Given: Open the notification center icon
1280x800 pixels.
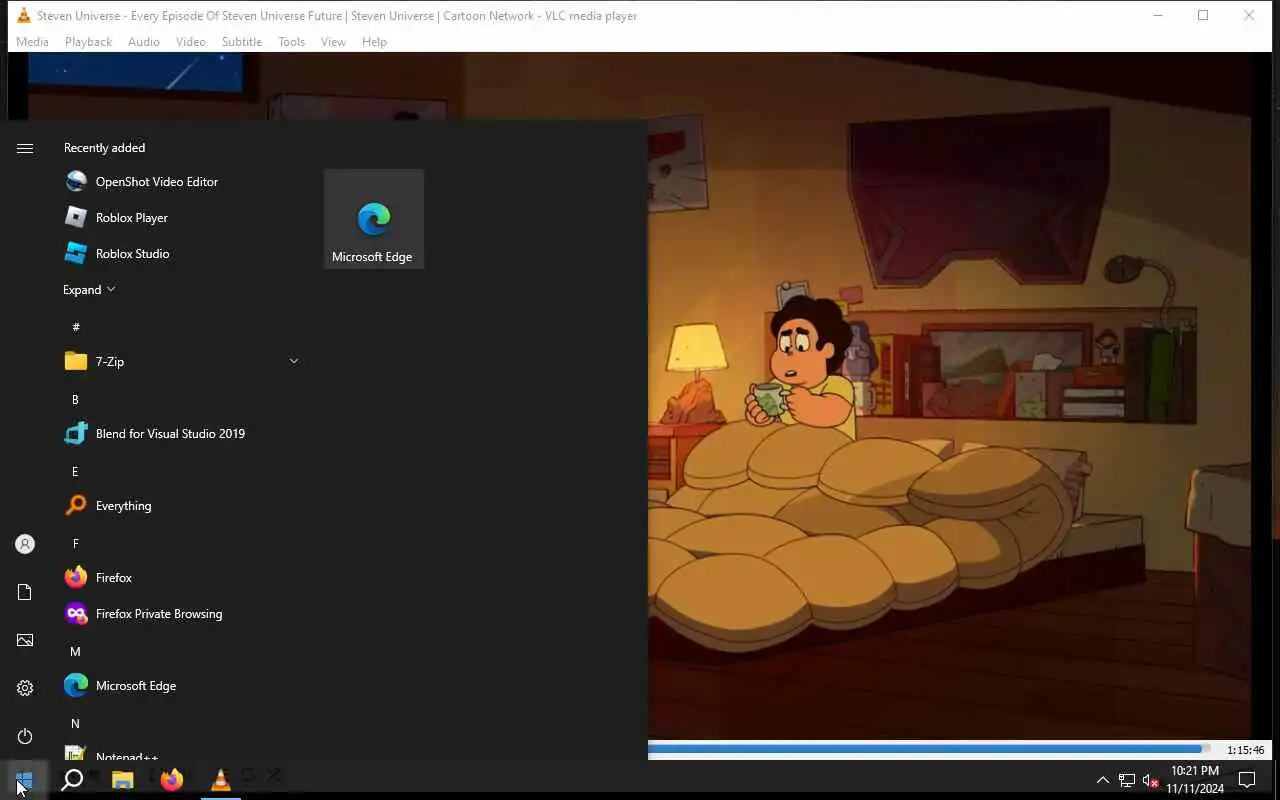Looking at the screenshot, I should 1247,780.
